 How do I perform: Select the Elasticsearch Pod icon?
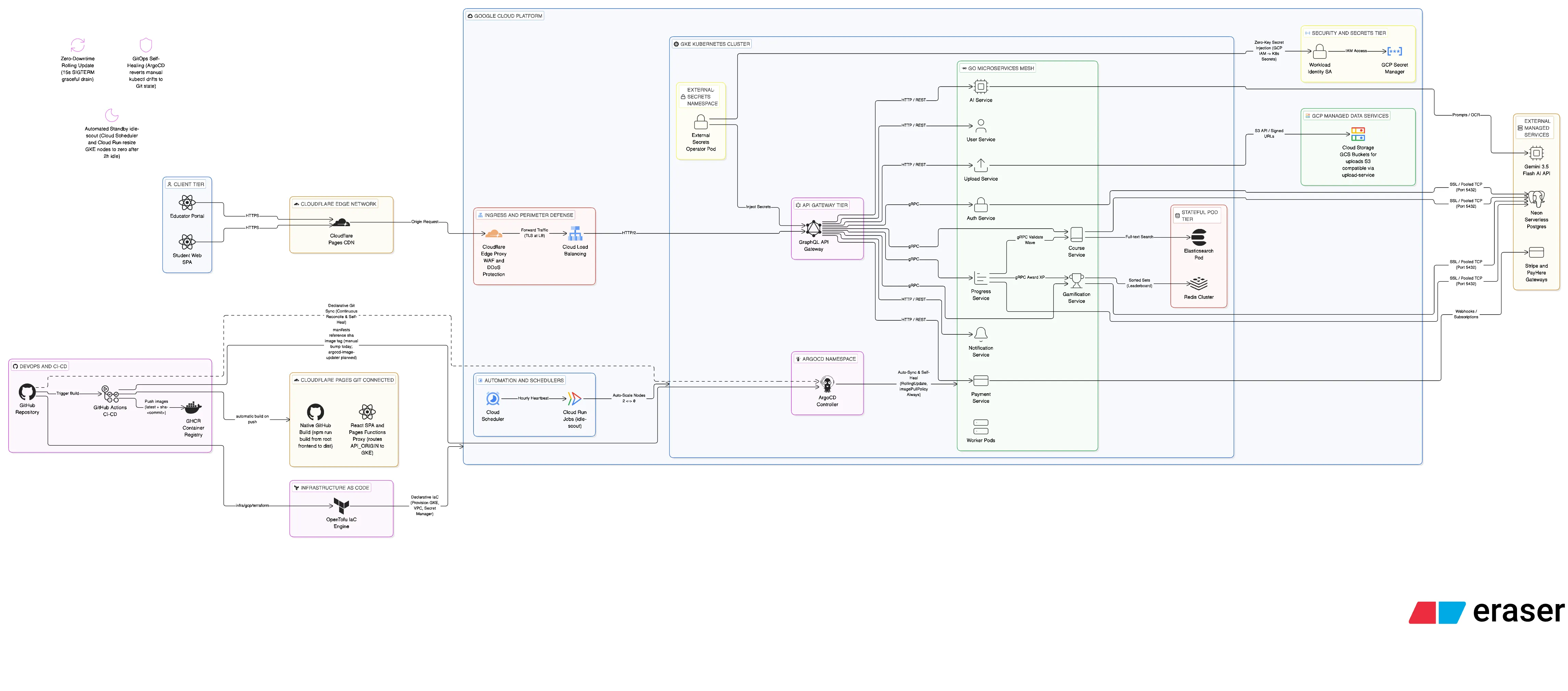point(1198,238)
